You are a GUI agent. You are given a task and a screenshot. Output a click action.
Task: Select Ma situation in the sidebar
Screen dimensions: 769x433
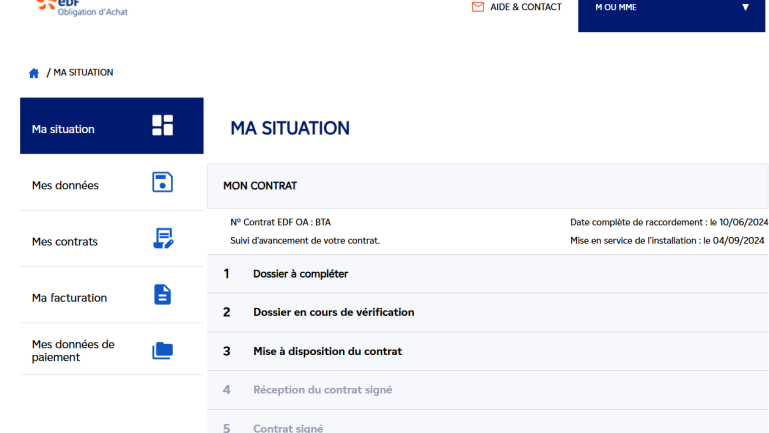[x=63, y=129]
